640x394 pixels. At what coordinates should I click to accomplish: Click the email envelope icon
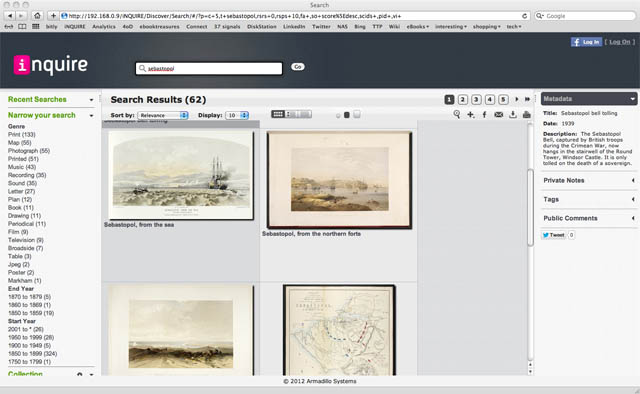pos(498,115)
